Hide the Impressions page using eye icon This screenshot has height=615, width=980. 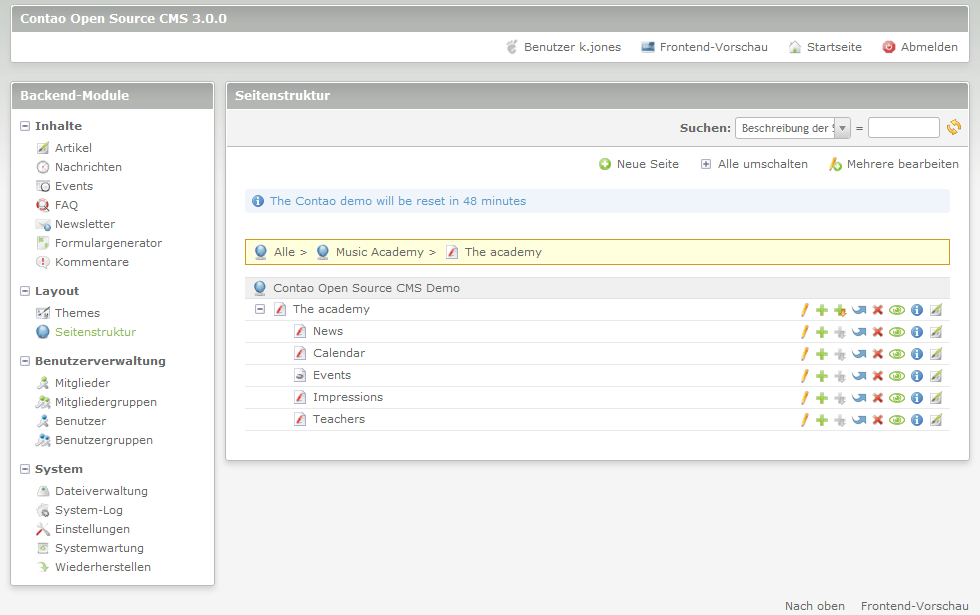(x=897, y=398)
